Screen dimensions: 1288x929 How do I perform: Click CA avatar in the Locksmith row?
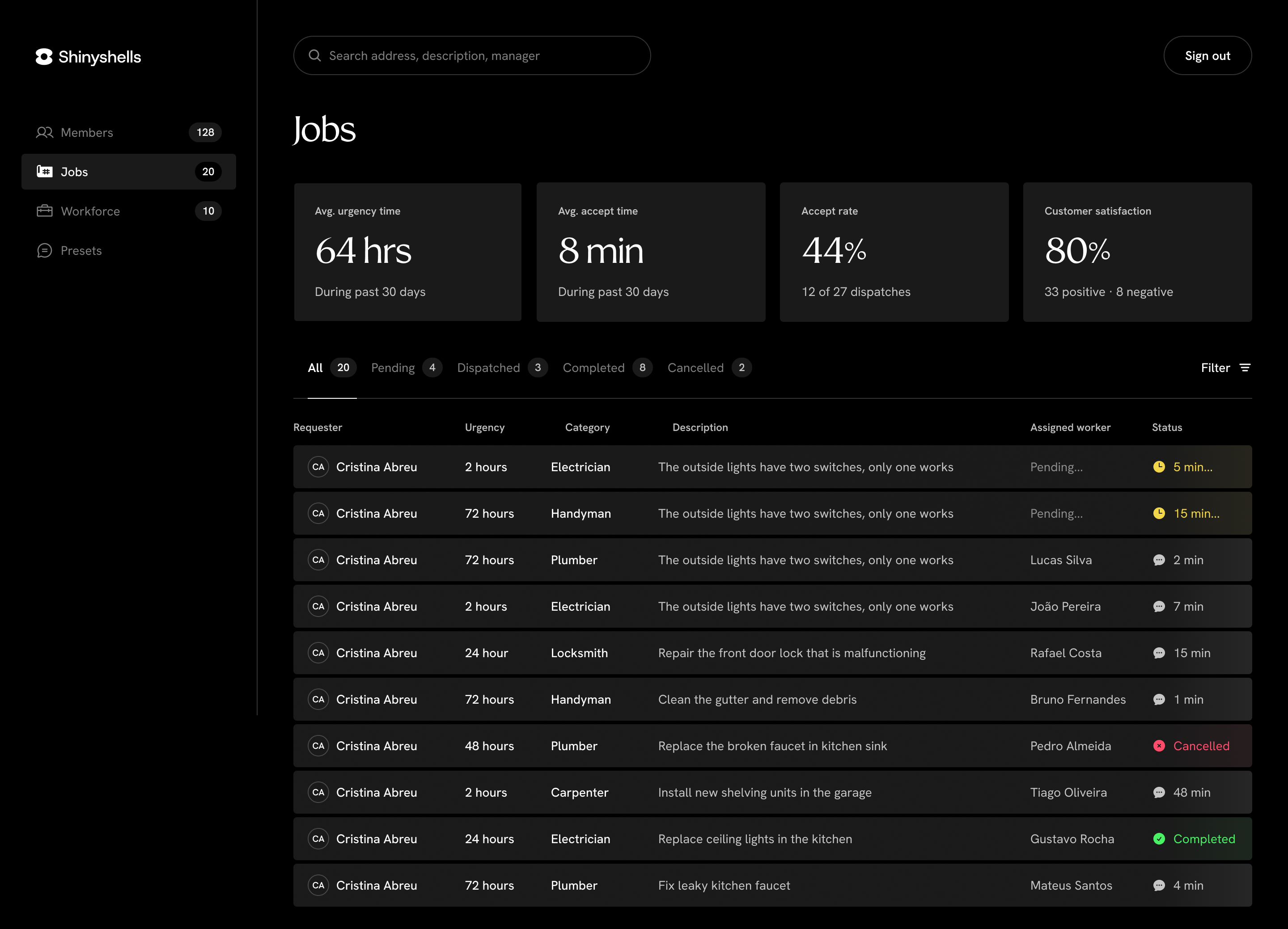[x=318, y=653]
